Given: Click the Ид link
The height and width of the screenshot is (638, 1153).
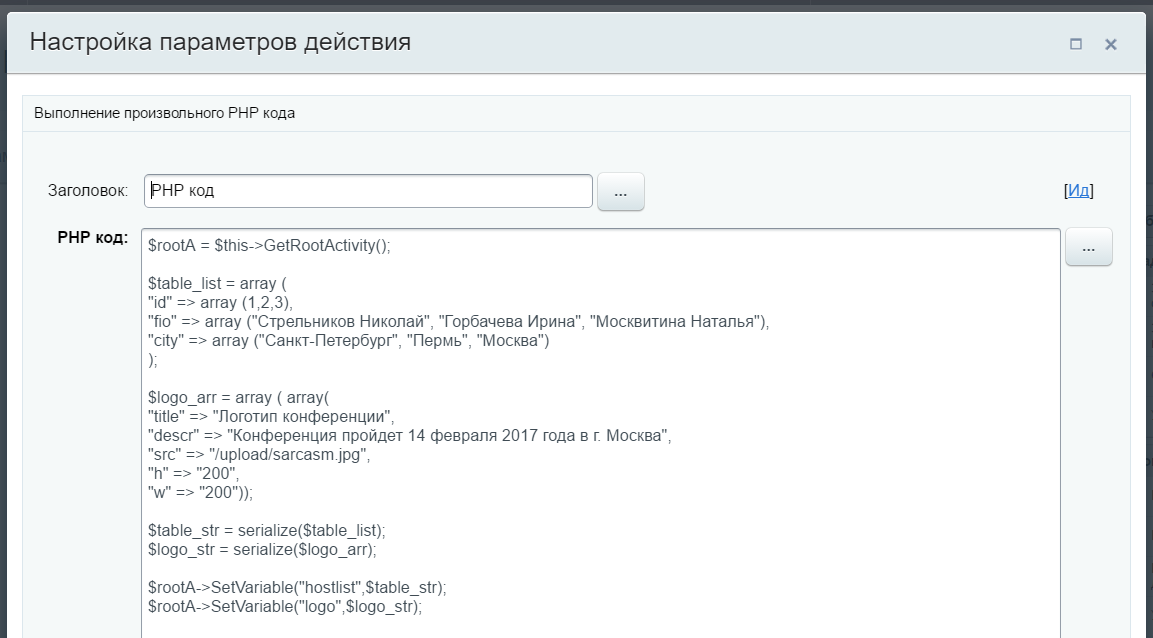Looking at the screenshot, I should [1078, 190].
